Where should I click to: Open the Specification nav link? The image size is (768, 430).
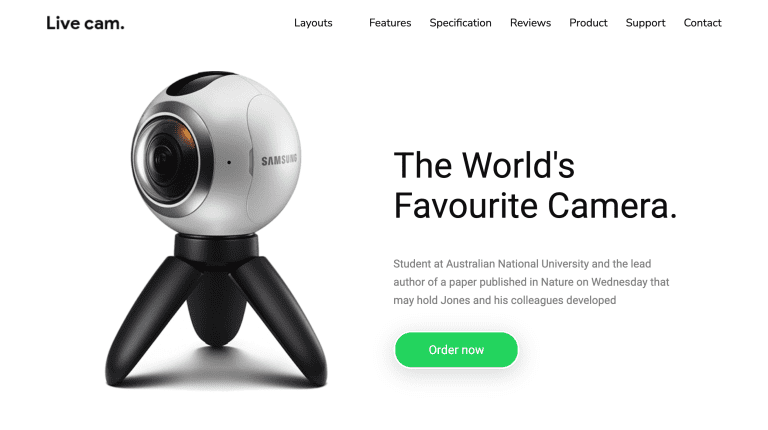pos(460,23)
